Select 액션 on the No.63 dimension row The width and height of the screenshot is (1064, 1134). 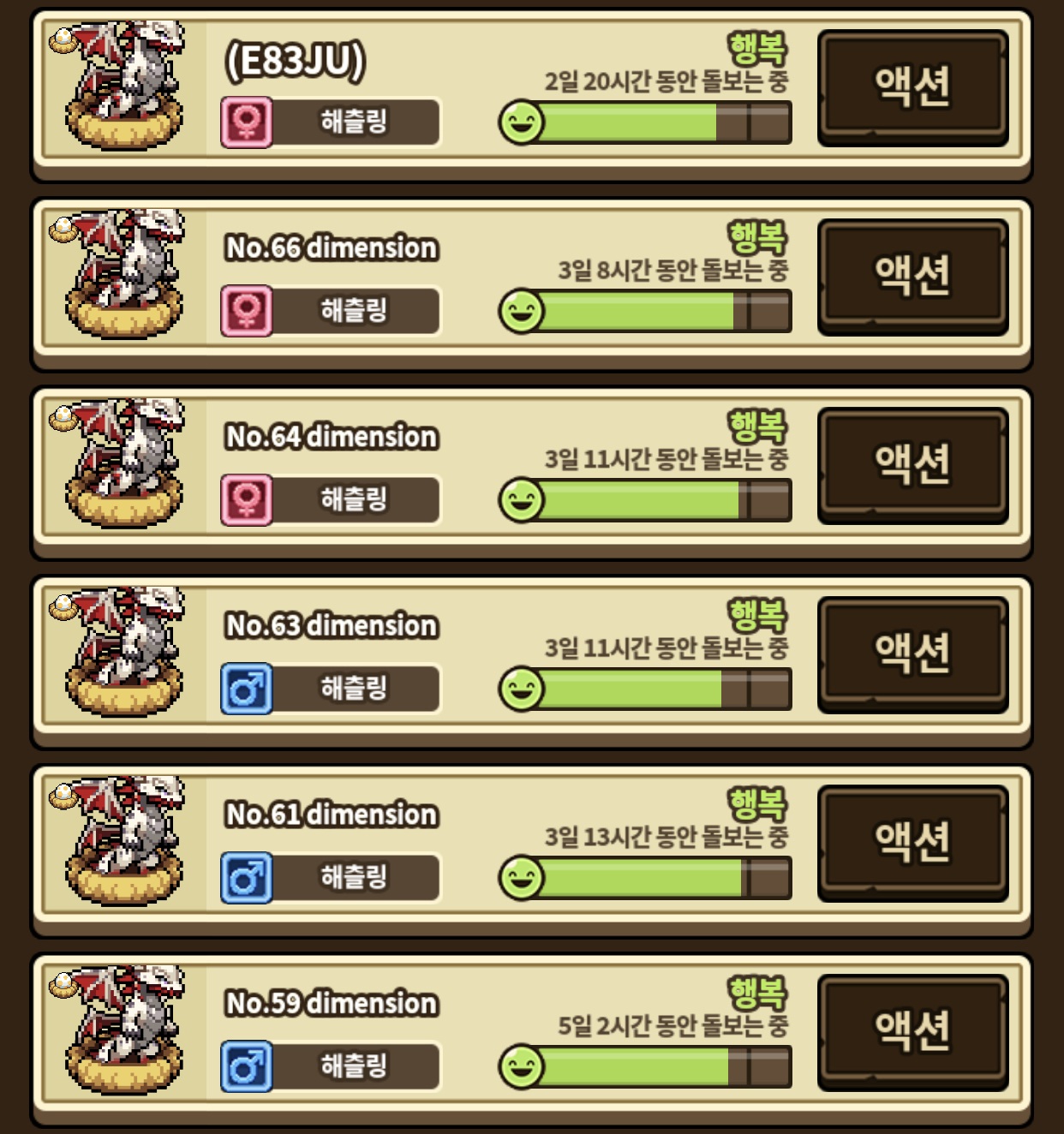coord(912,654)
